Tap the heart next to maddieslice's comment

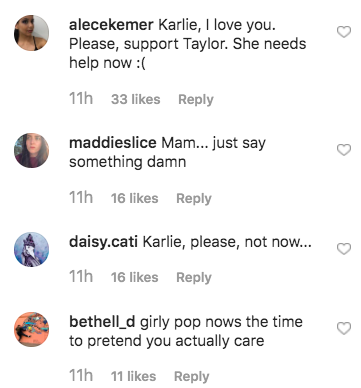(344, 150)
